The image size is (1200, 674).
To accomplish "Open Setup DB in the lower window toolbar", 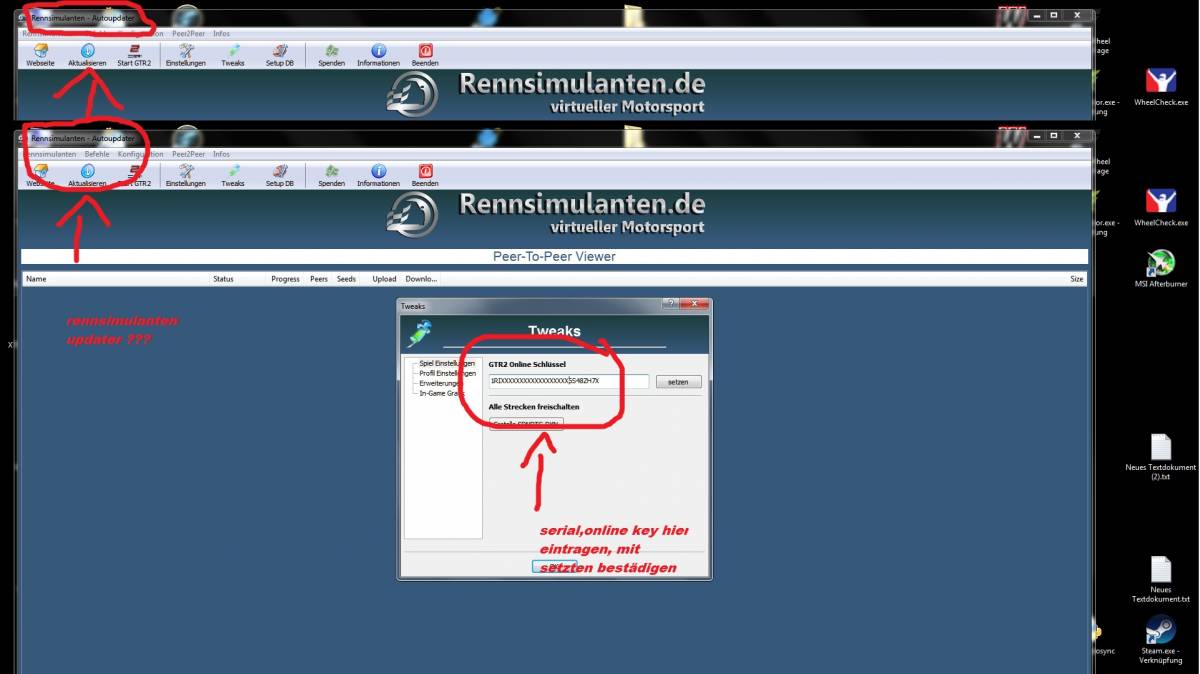I will coord(279,174).
